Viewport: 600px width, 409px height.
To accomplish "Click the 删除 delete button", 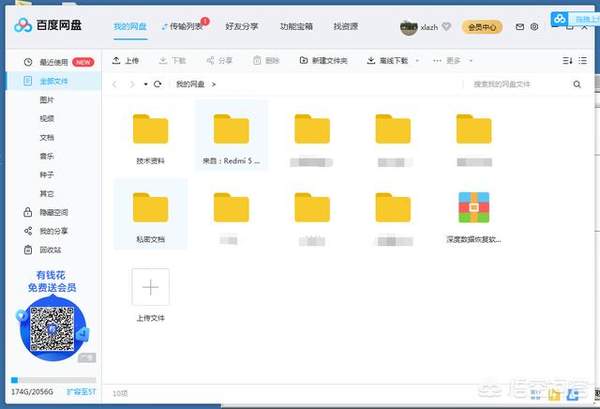I will tap(266, 60).
